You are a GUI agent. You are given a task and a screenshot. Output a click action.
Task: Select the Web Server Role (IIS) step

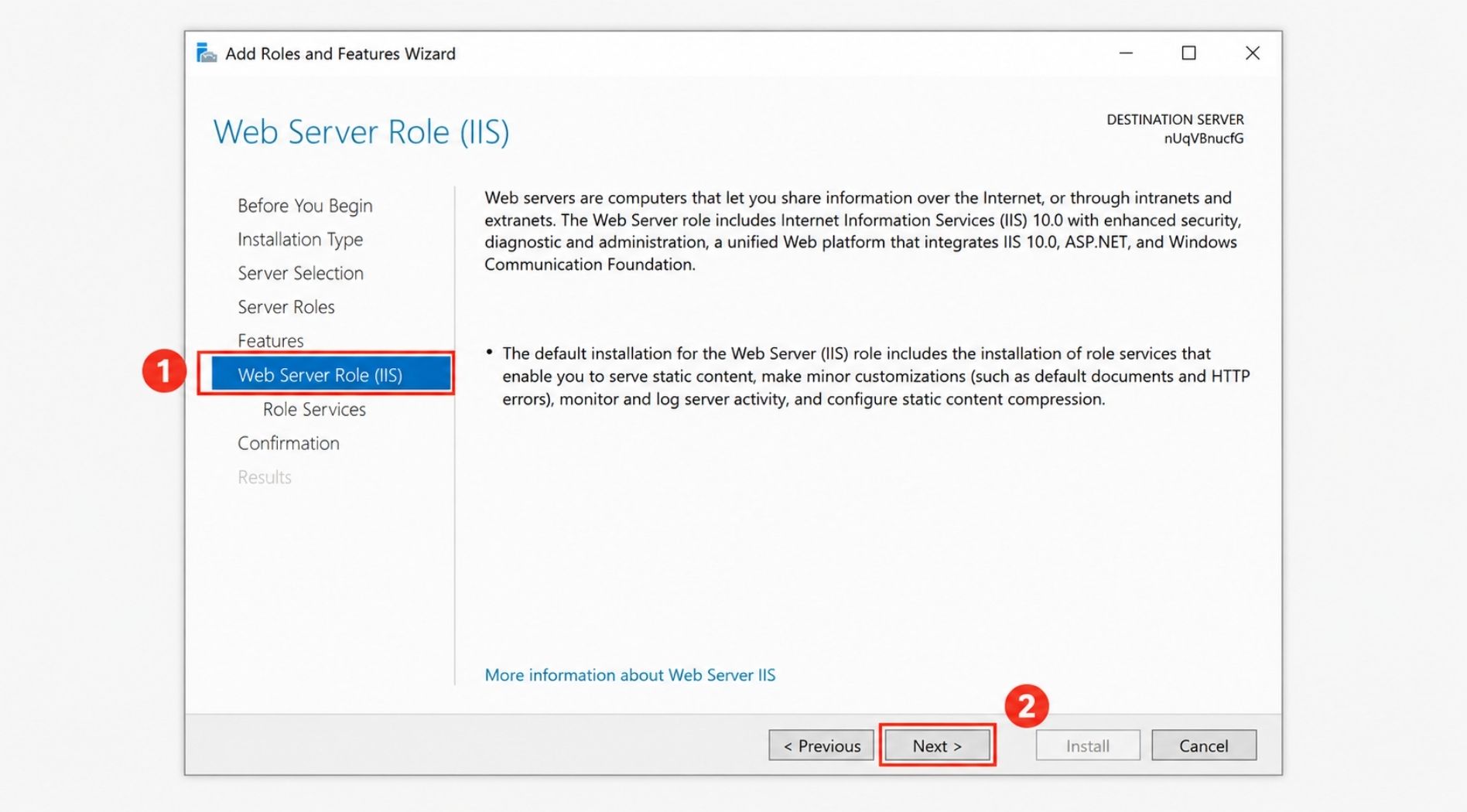pos(331,375)
